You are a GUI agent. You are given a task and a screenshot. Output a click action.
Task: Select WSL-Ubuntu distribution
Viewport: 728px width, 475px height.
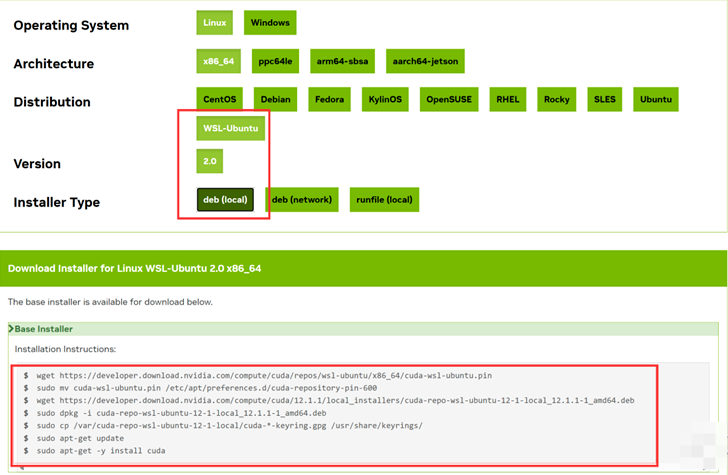pyautogui.click(x=231, y=128)
